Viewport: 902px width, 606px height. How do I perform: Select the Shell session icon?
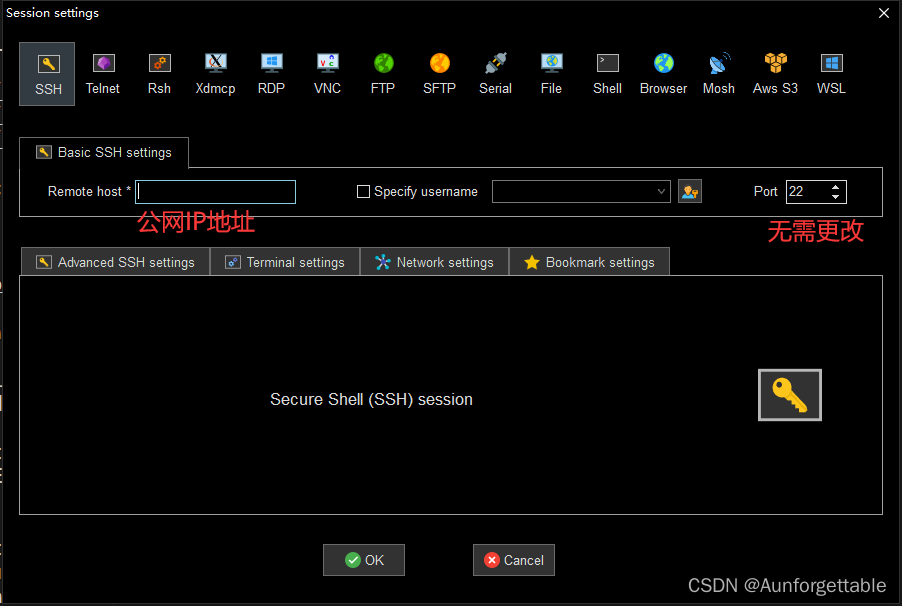607,74
